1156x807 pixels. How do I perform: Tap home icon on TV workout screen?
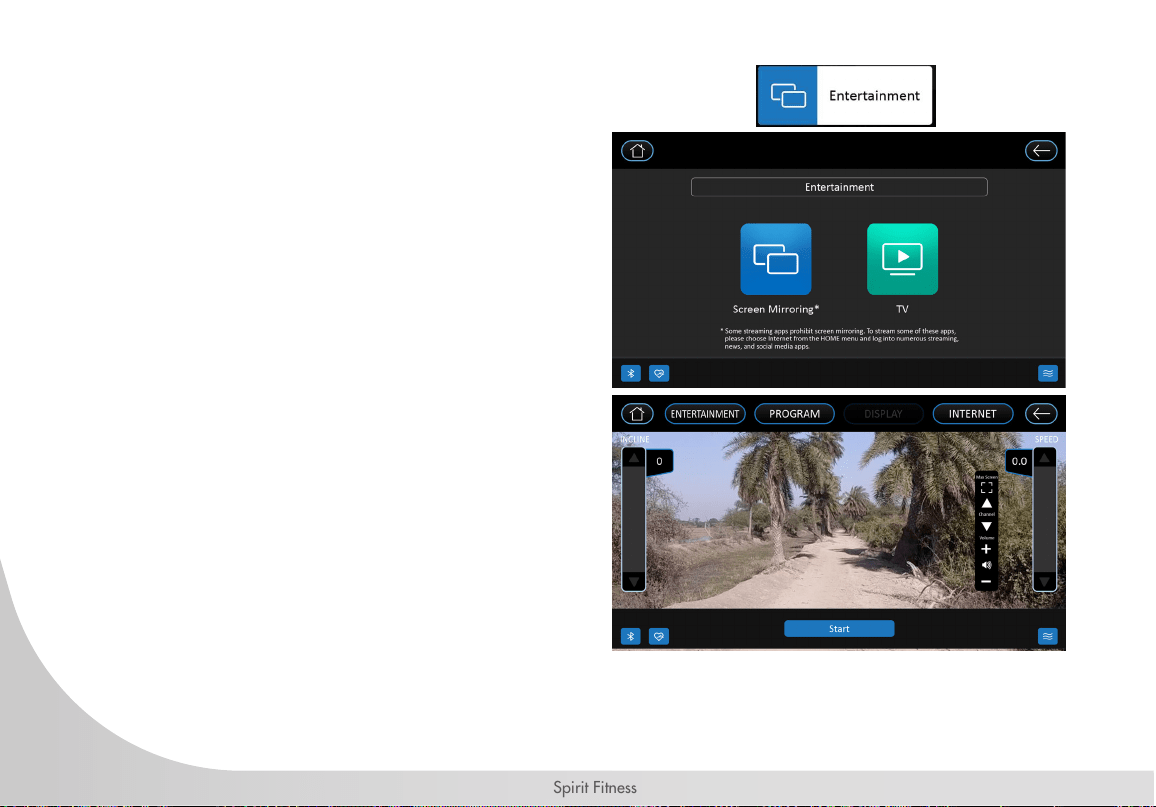[x=637, y=413]
